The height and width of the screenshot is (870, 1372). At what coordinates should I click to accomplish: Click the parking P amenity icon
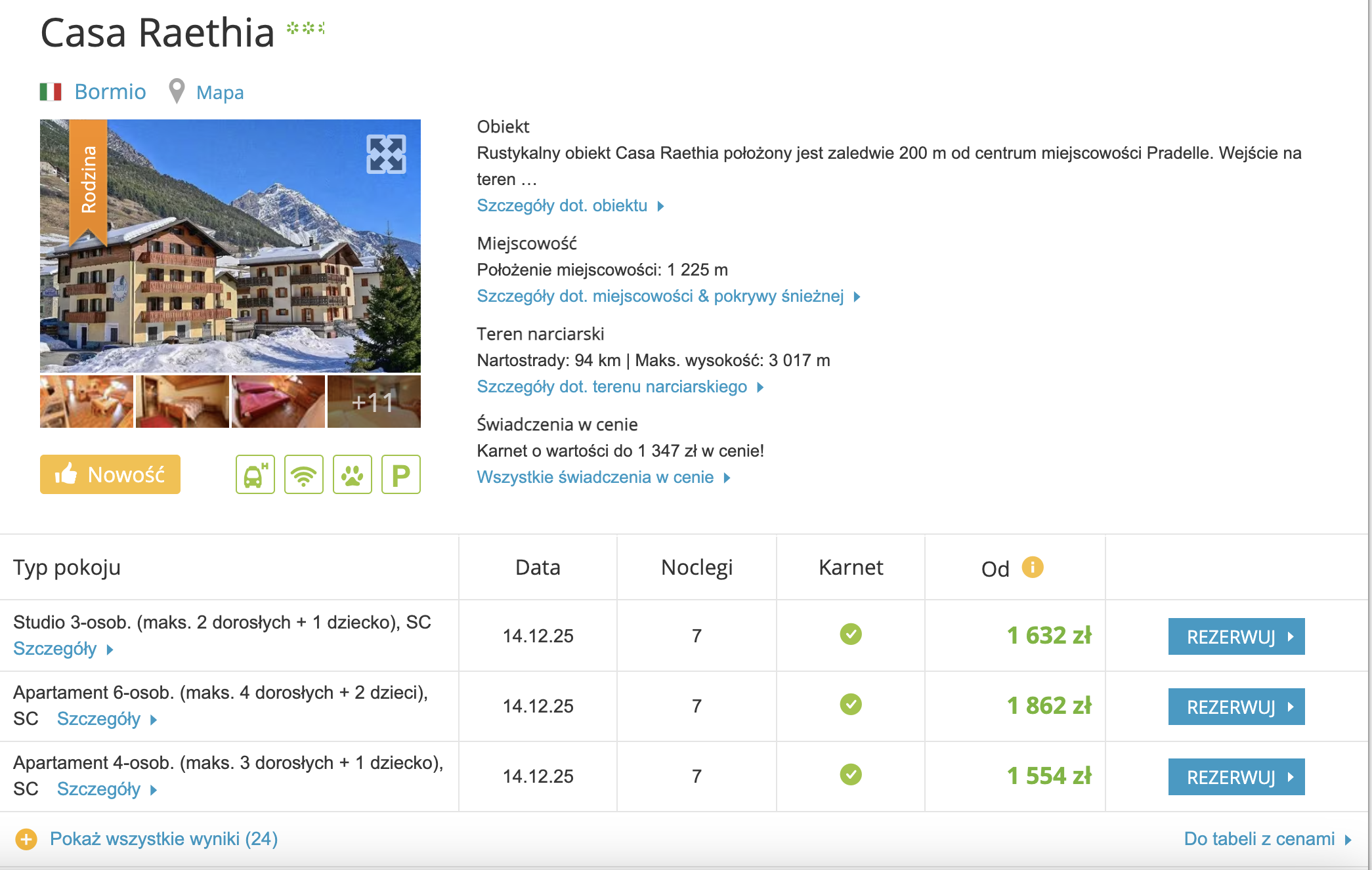[x=401, y=474]
